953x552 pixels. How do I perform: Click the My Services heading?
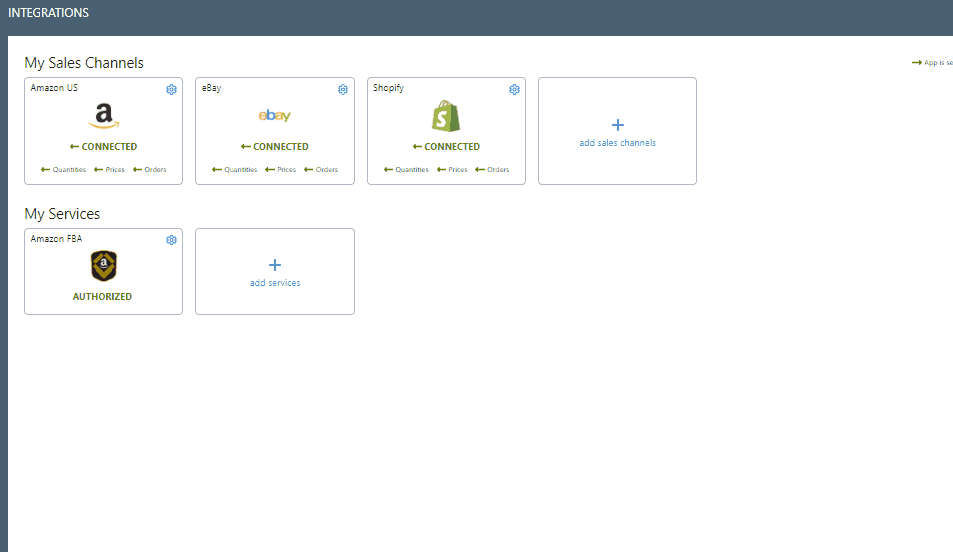click(62, 213)
